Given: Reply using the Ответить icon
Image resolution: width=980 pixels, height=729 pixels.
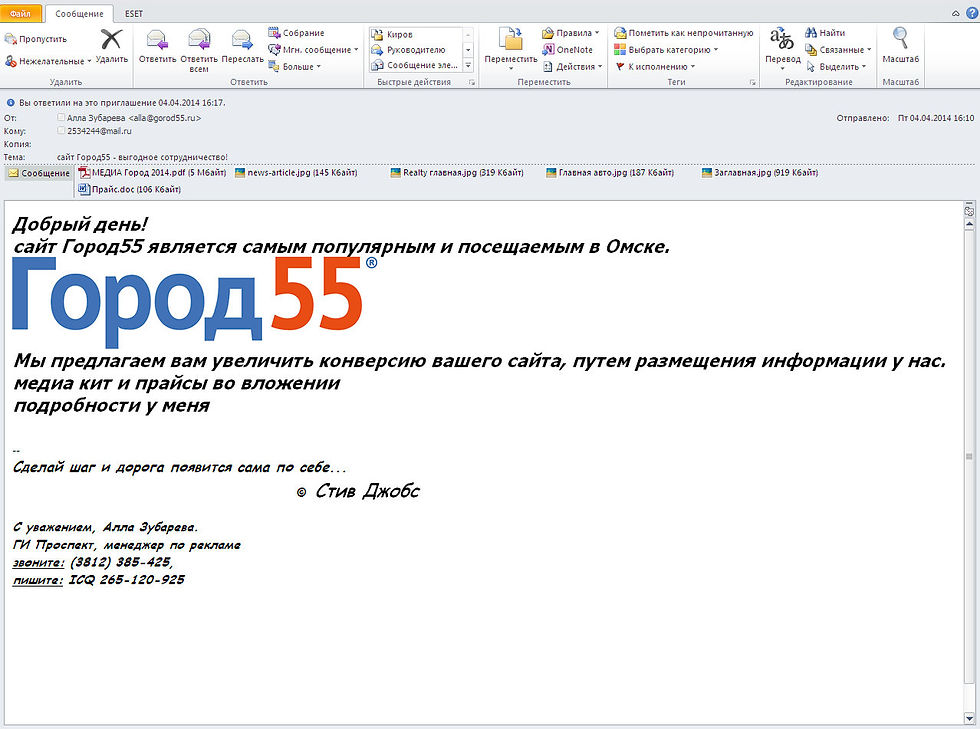Looking at the screenshot, I should (157, 46).
